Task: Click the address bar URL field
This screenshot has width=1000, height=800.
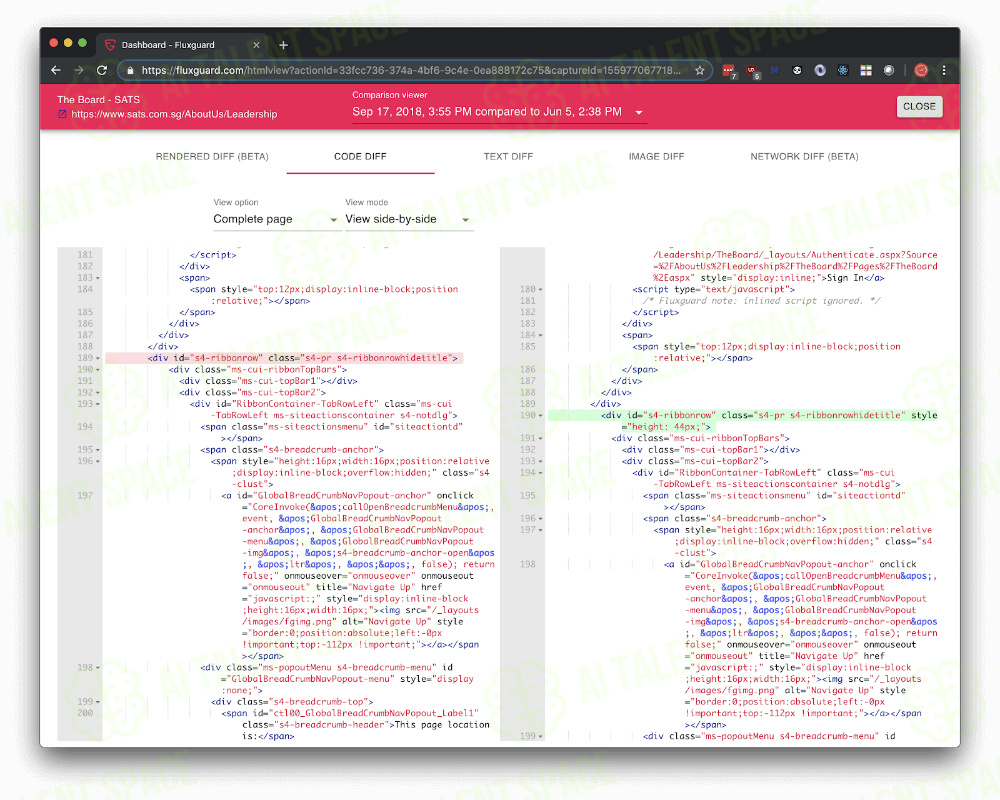Action: pyautogui.click(x=411, y=70)
